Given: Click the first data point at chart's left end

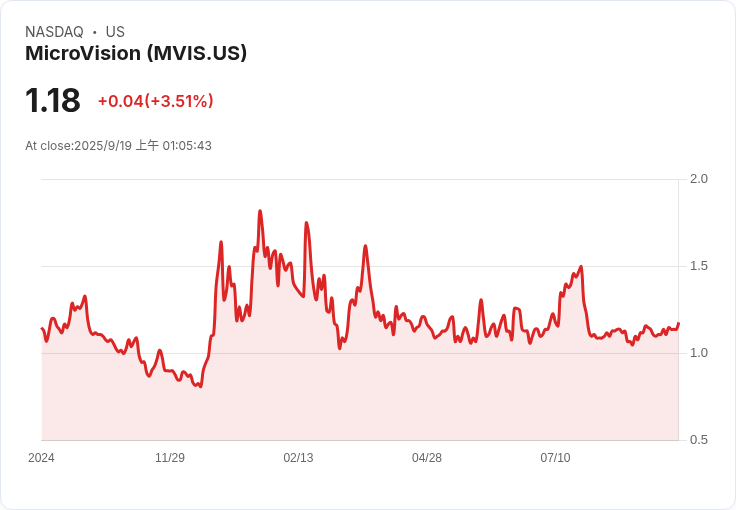Looking at the screenshot, I should 42,328.
